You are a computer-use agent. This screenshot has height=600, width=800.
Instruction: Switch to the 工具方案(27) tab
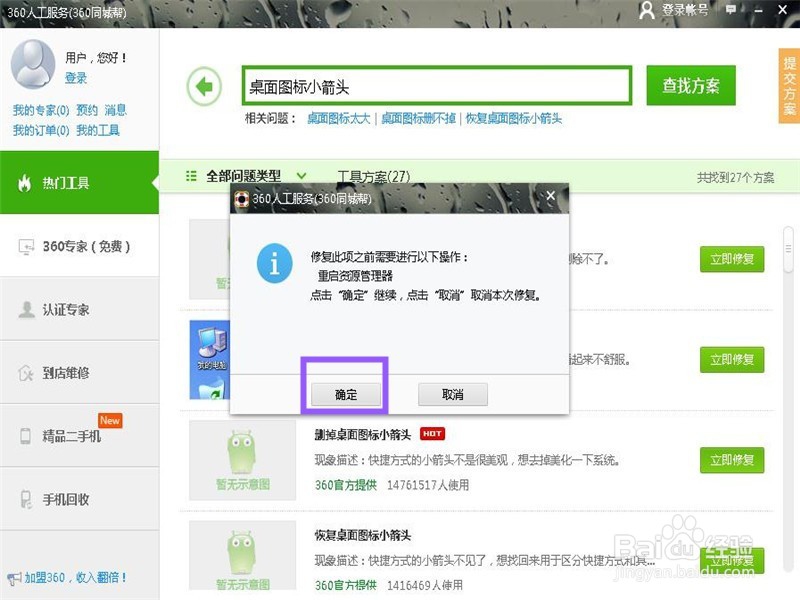(377, 174)
